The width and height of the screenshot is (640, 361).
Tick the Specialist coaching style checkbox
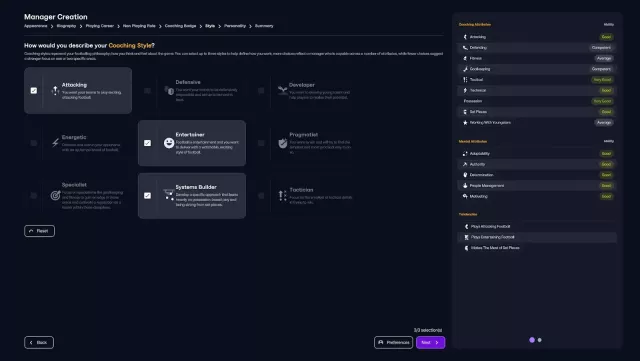(34, 196)
